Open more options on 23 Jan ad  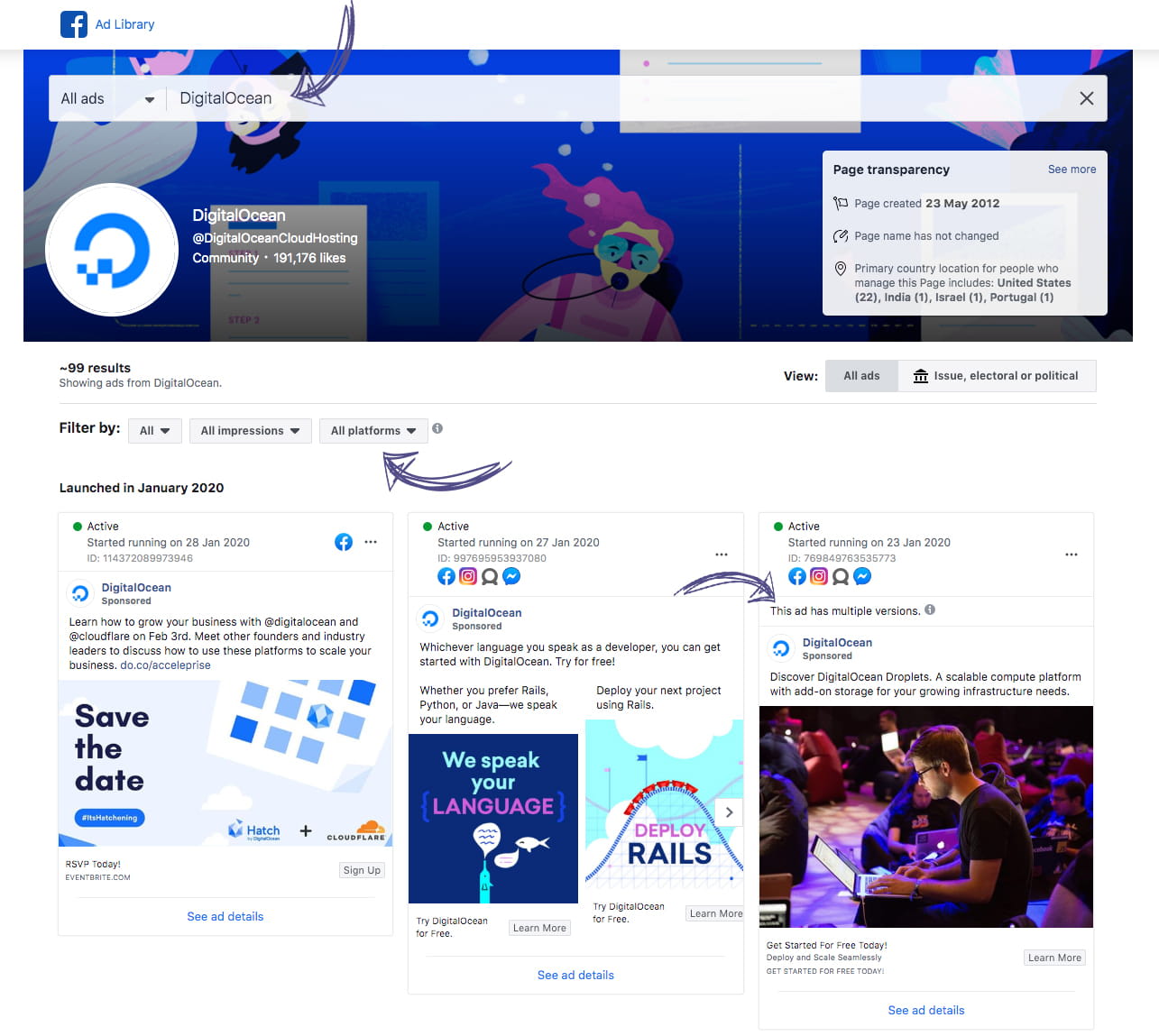[1072, 555]
